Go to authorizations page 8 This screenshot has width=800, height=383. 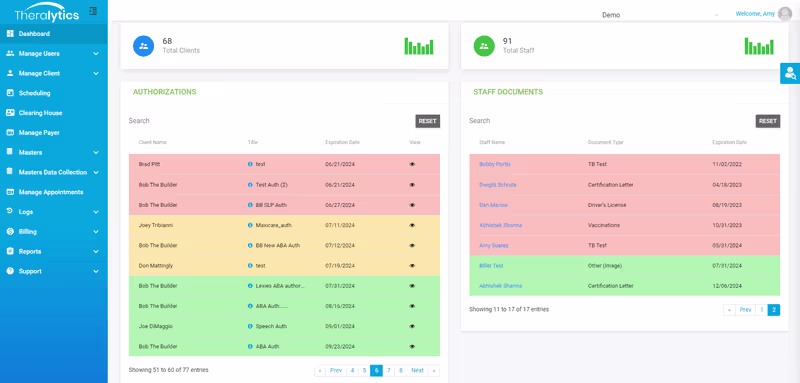tap(401, 371)
